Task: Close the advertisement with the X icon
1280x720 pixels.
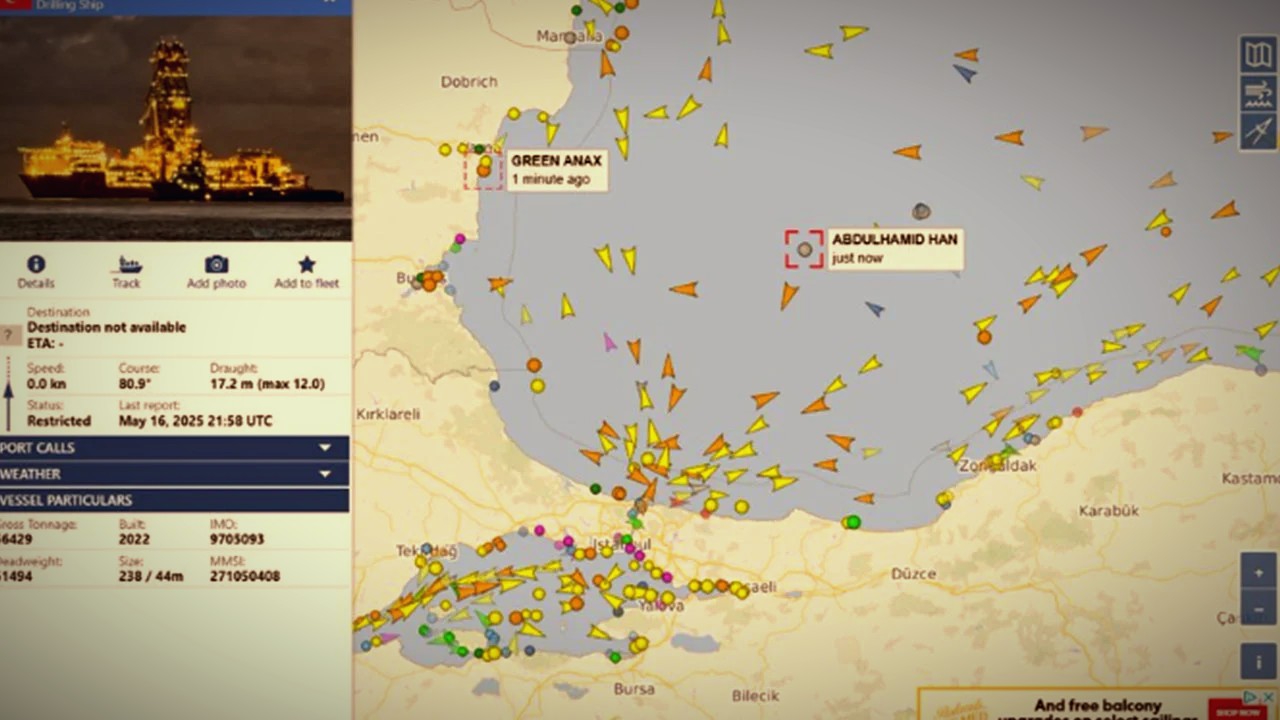Action: 1267,697
